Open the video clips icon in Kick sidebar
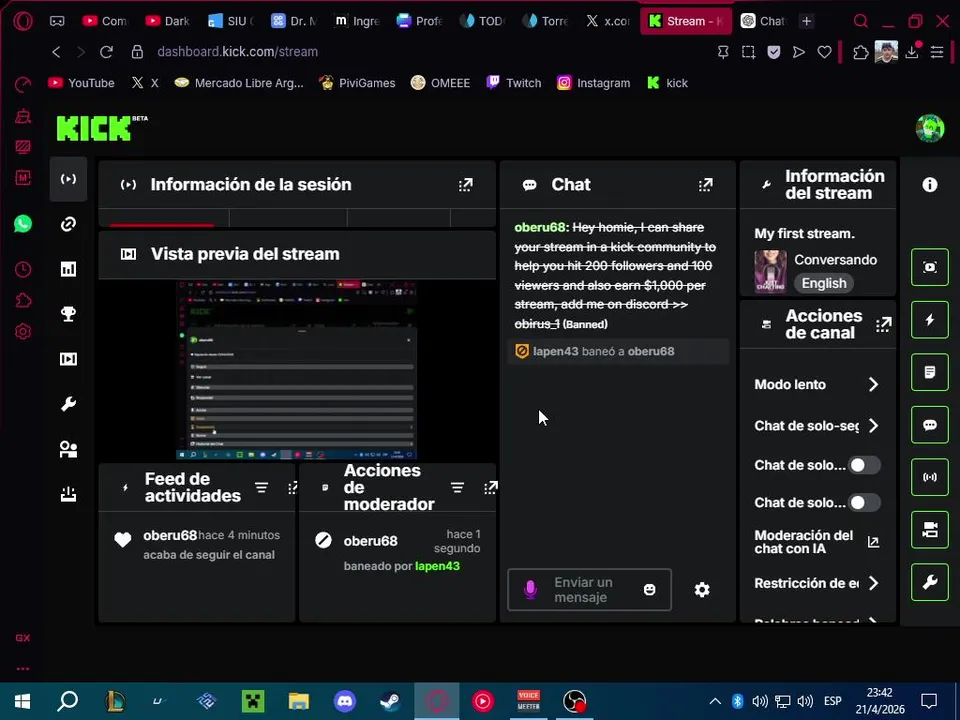The image size is (960, 720). (x=68, y=359)
